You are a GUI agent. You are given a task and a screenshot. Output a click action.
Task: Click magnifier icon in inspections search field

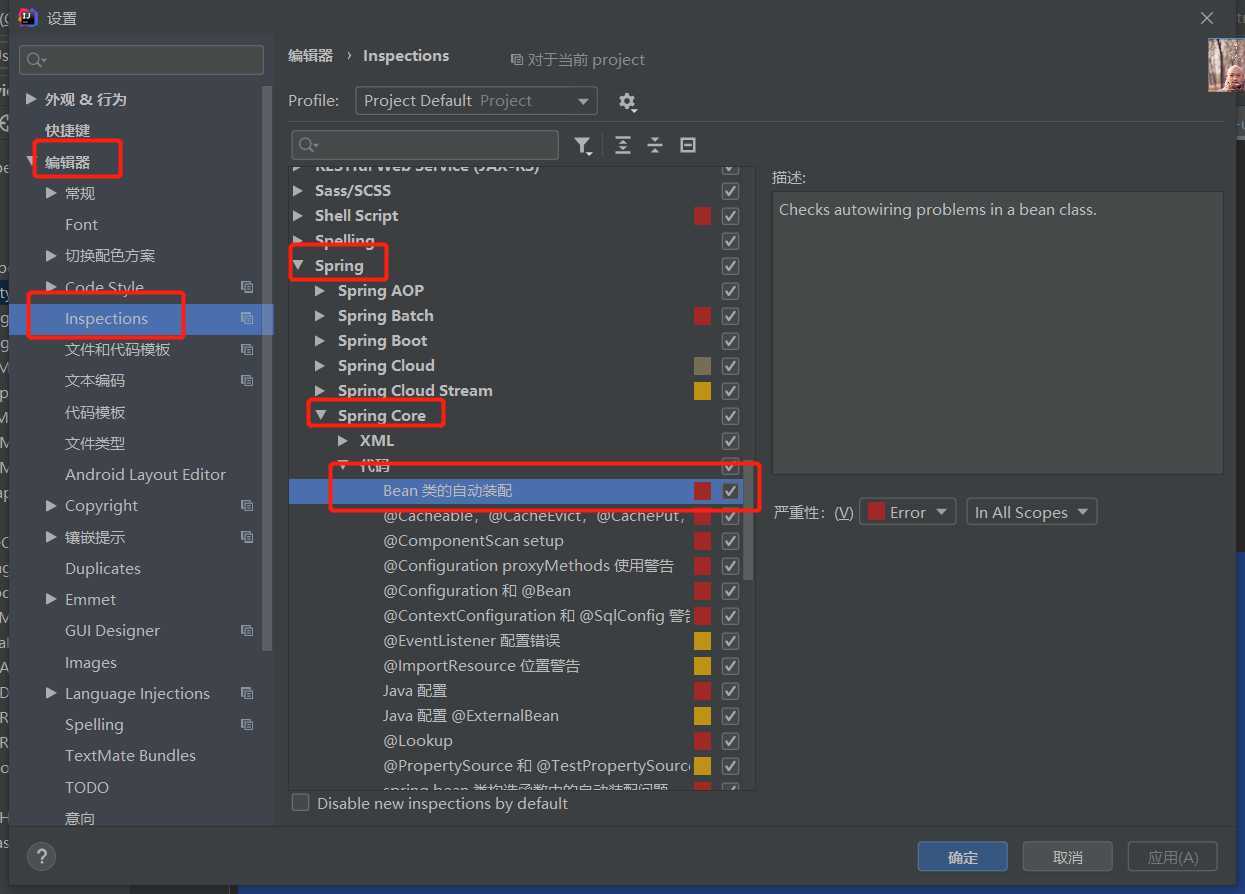coord(308,146)
